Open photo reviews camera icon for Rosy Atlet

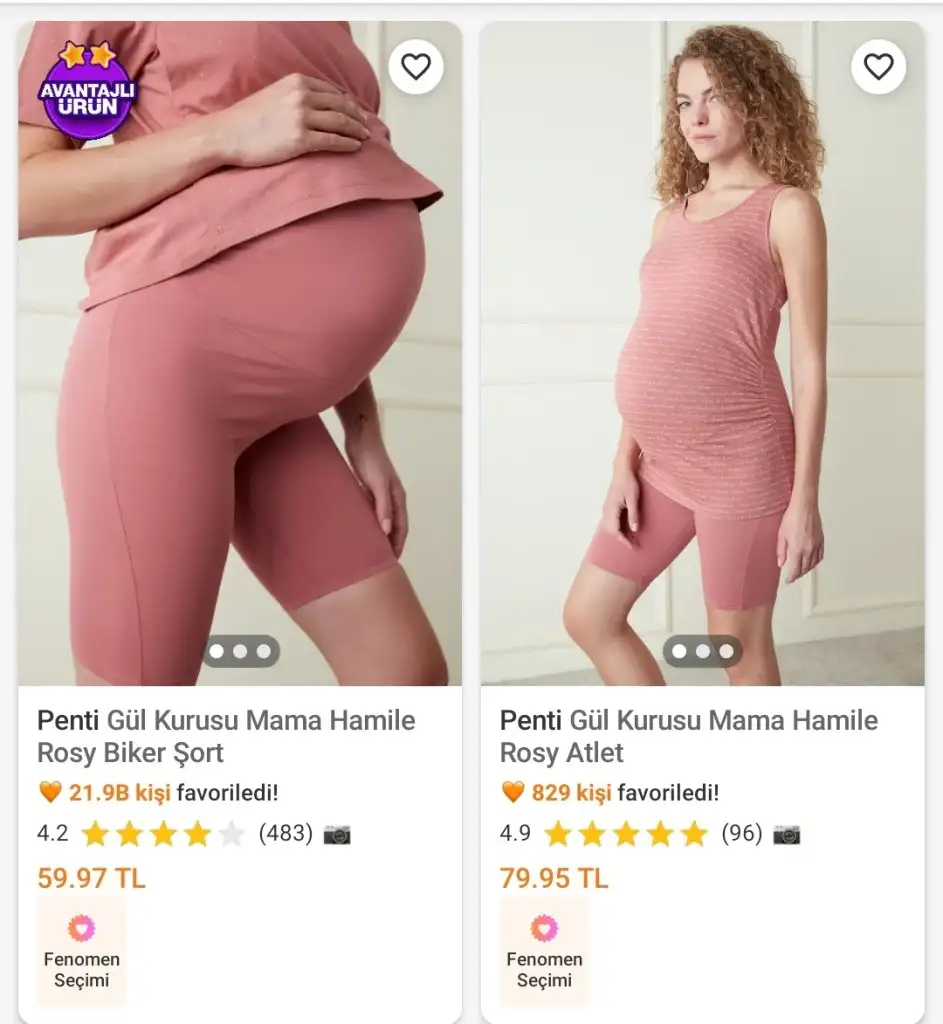[787, 834]
